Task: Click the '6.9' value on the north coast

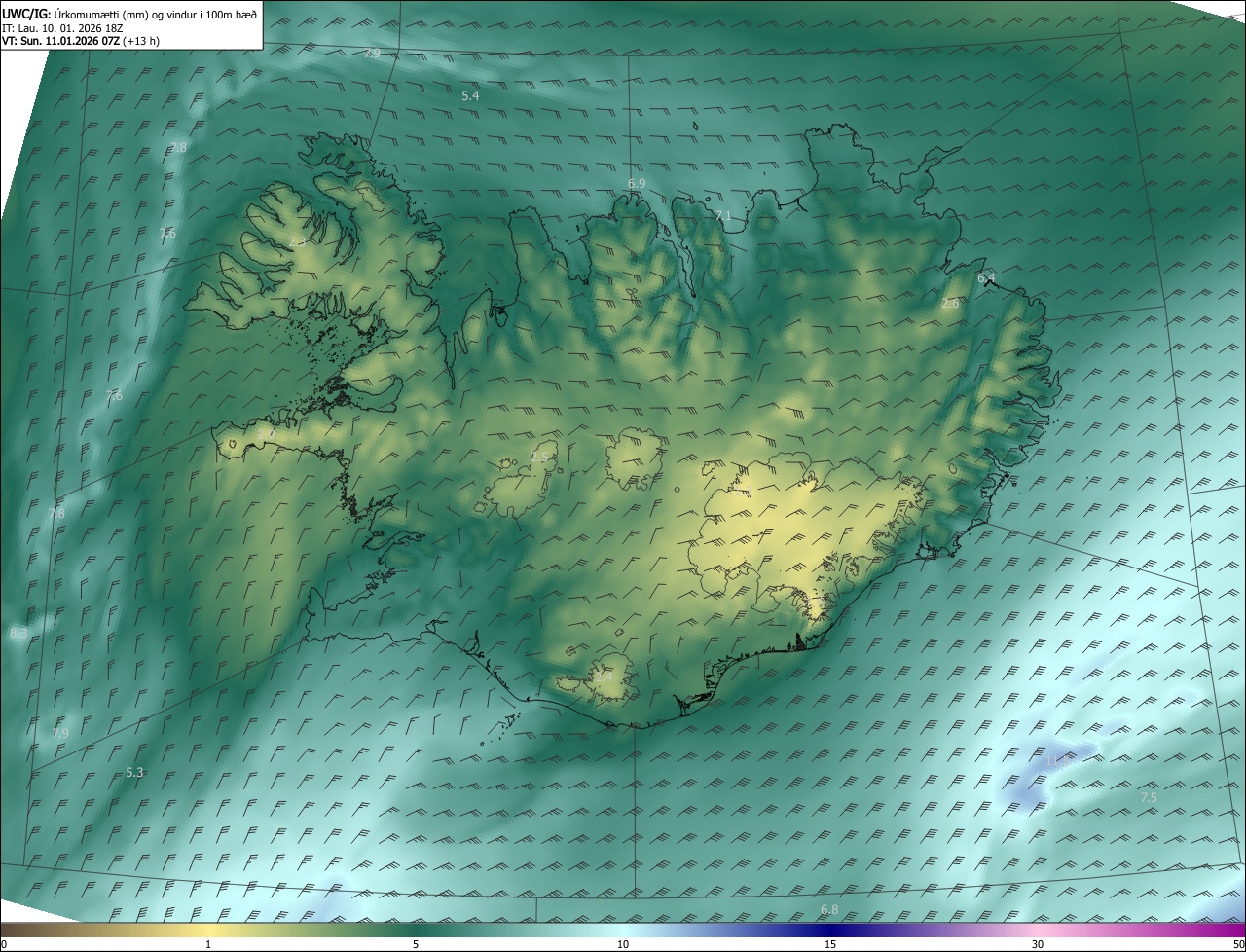Action: click(x=637, y=183)
